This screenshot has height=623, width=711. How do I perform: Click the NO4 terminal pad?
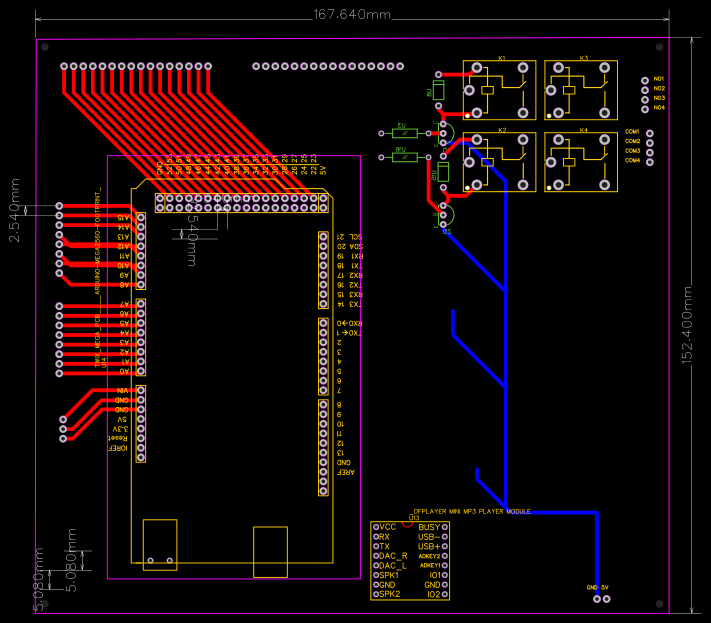coord(645,109)
